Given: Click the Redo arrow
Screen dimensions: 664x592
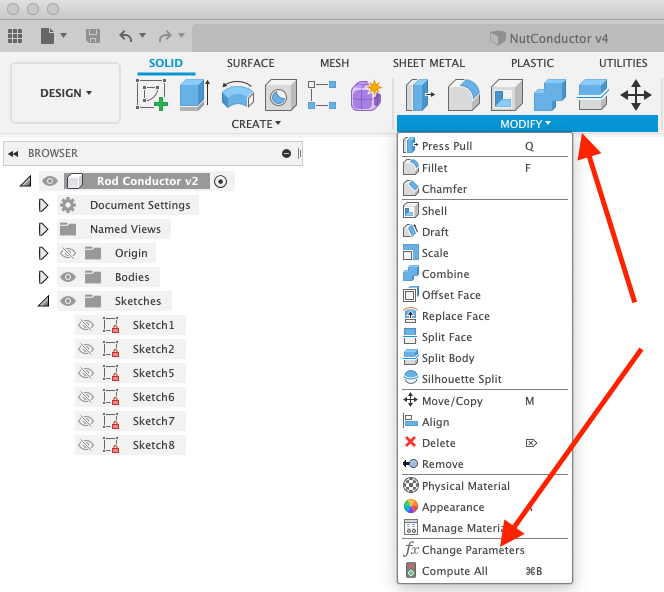Looking at the screenshot, I should 165,36.
